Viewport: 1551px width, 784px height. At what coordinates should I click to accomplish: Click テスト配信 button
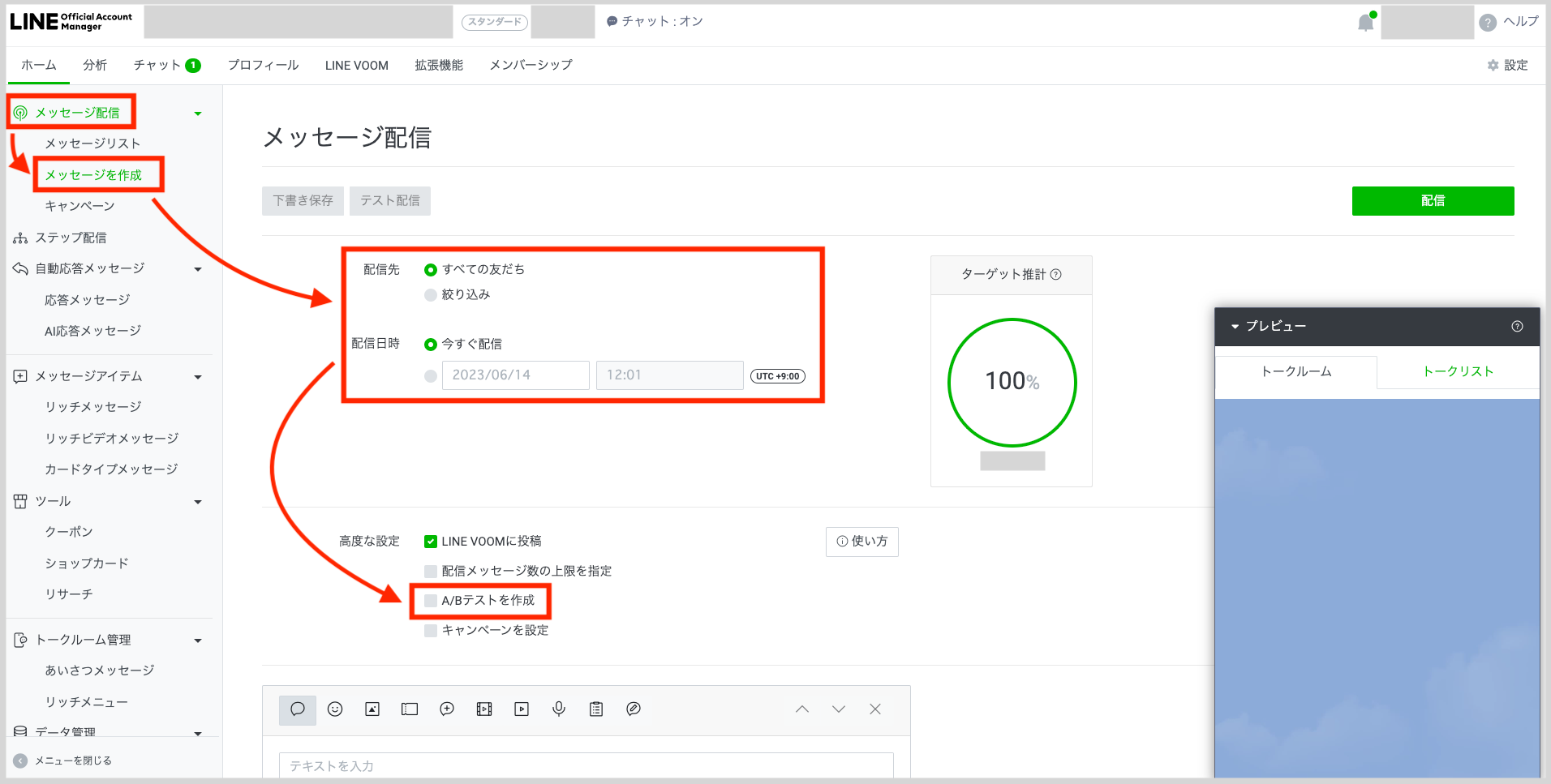tap(390, 200)
